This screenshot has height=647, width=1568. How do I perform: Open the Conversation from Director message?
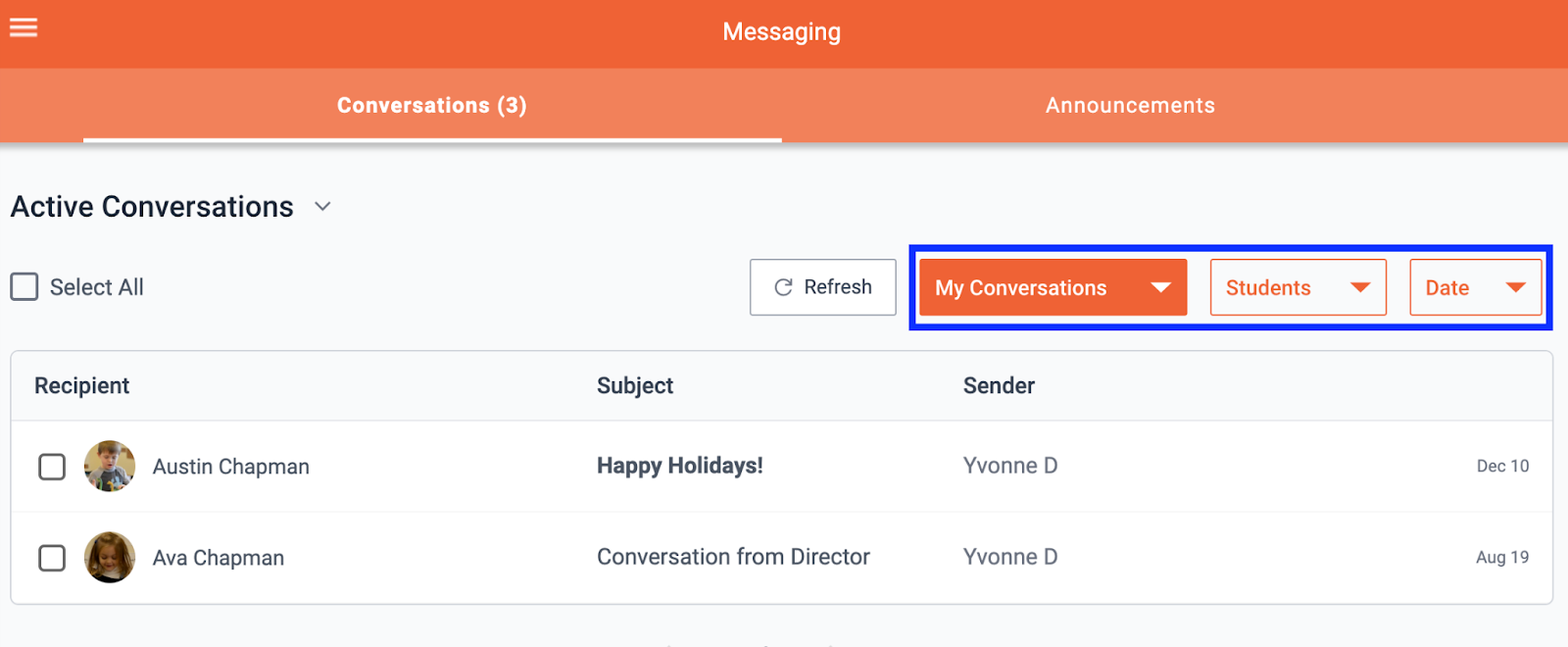(733, 557)
